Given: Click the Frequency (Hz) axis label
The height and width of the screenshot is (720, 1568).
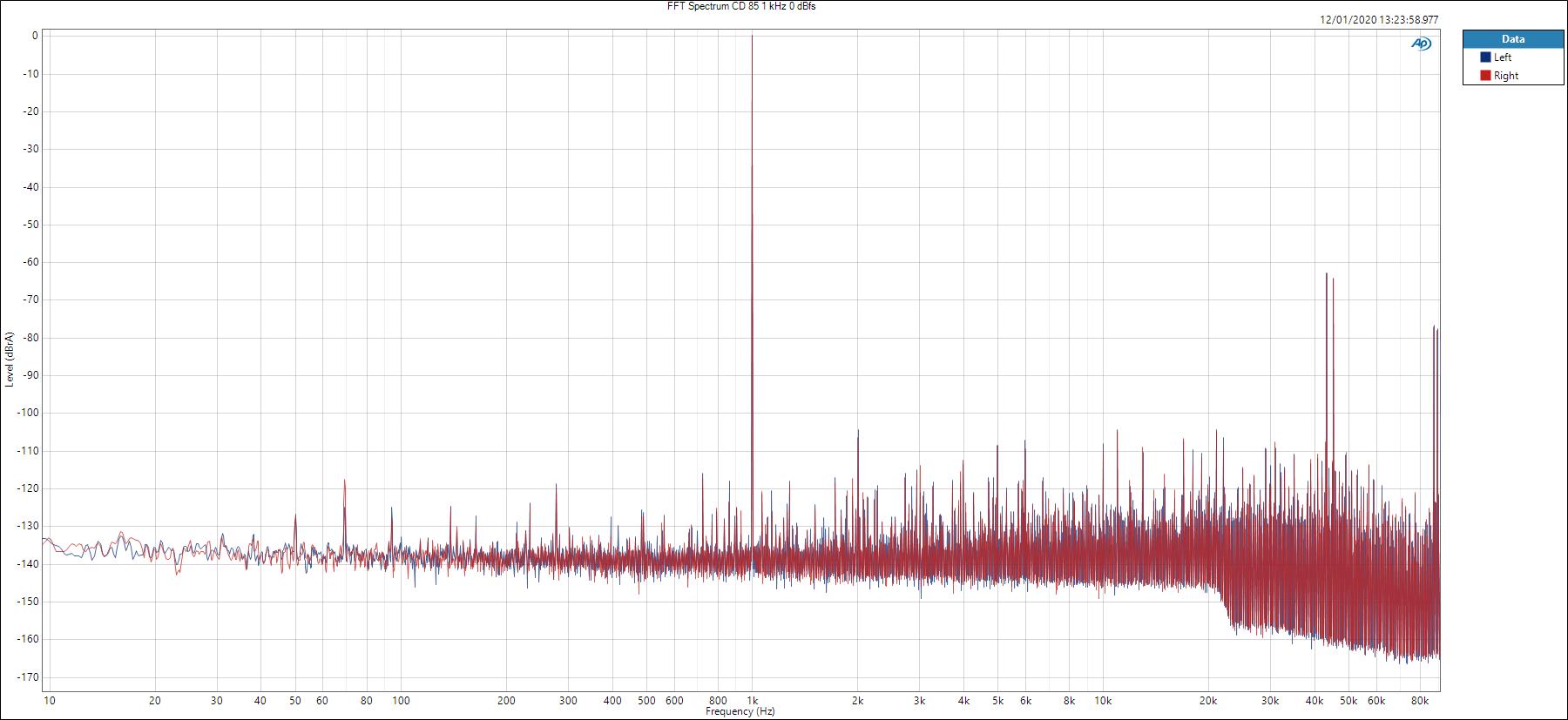Looking at the screenshot, I should [x=740, y=711].
